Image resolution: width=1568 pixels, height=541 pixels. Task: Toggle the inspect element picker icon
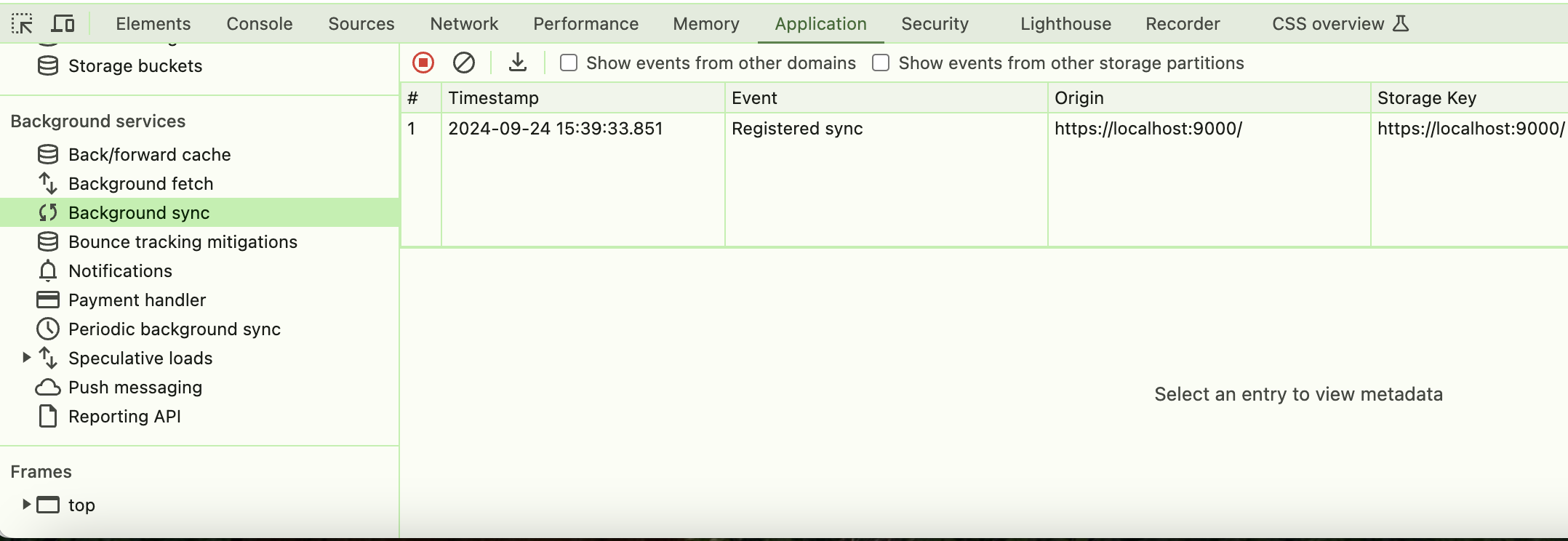click(x=22, y=24)
